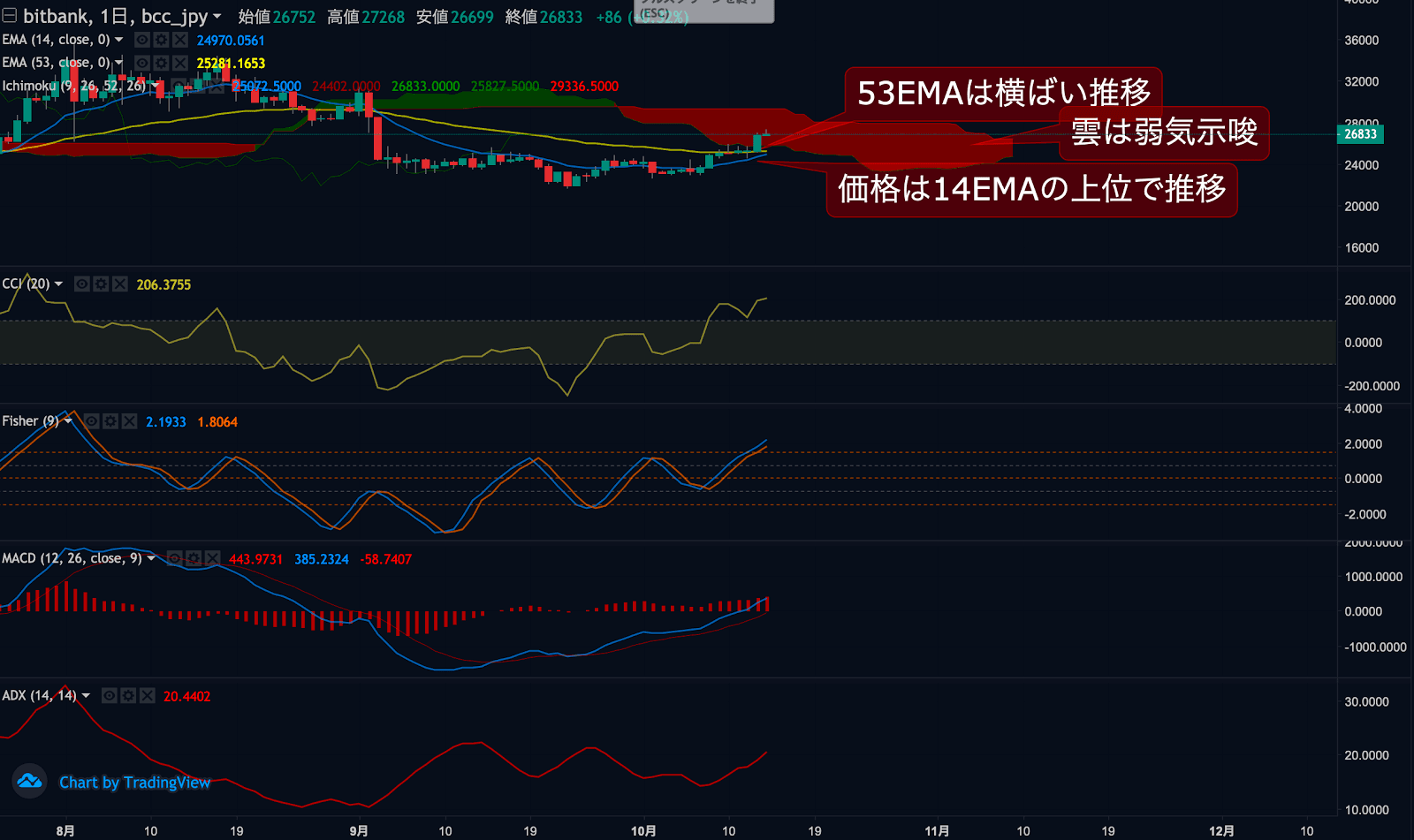This screenshot has width=1414, height=840.
Task: Select the '雲は弱気示唆' annotation callout
Action: (1164, 132)
